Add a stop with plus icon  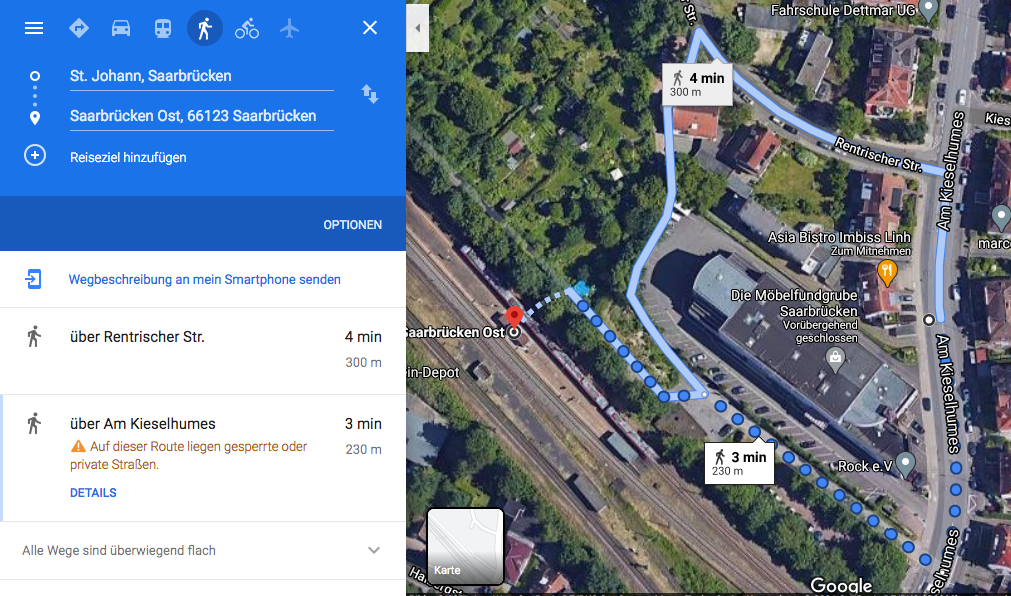[35, 156]
